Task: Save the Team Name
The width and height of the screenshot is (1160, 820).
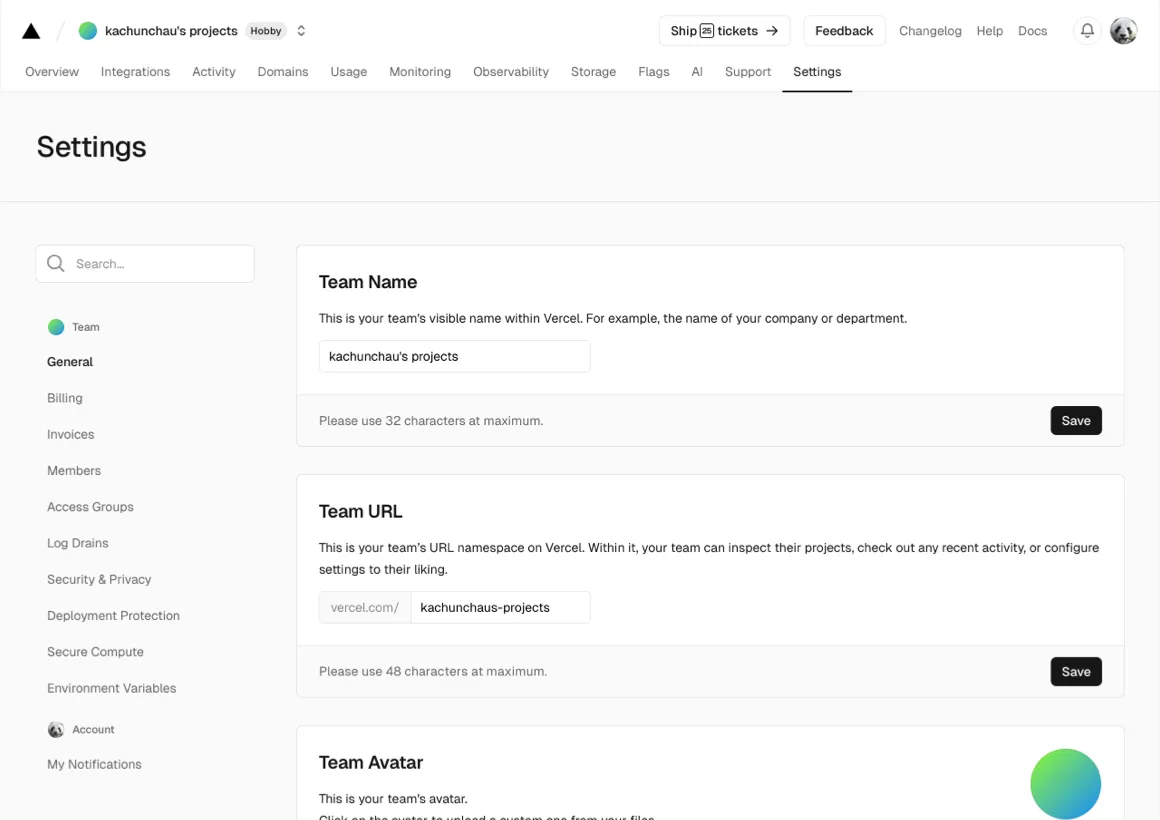Action: coord(1076,420)
